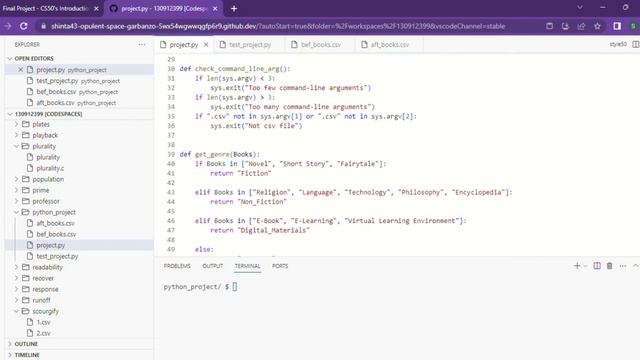Open Explorer more actions ellipsis
The width and height of the screenshot is (640, 360).
click(x=142, y=44)
